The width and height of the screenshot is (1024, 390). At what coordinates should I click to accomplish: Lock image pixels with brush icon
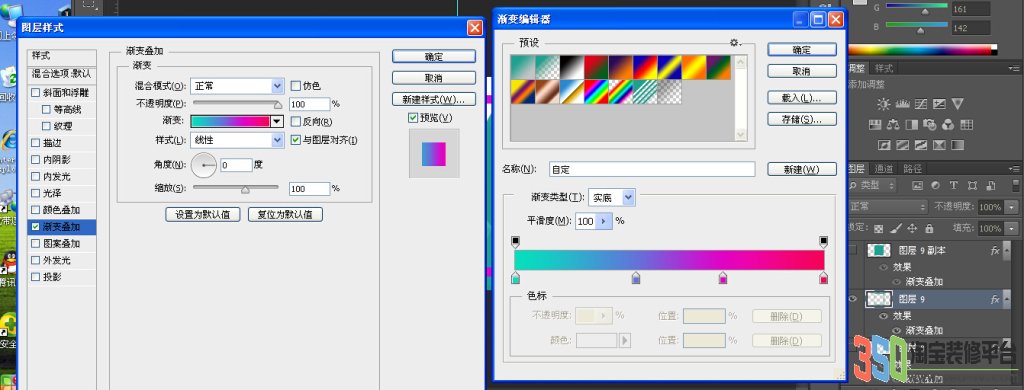point(896,229)
